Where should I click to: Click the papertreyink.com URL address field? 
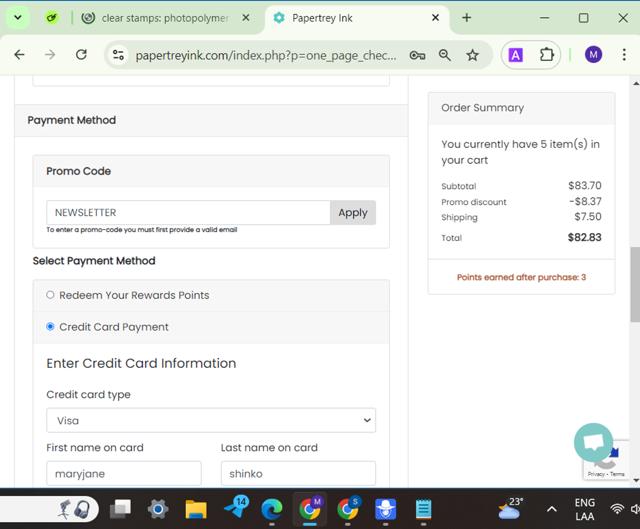[x=265, y=55]
